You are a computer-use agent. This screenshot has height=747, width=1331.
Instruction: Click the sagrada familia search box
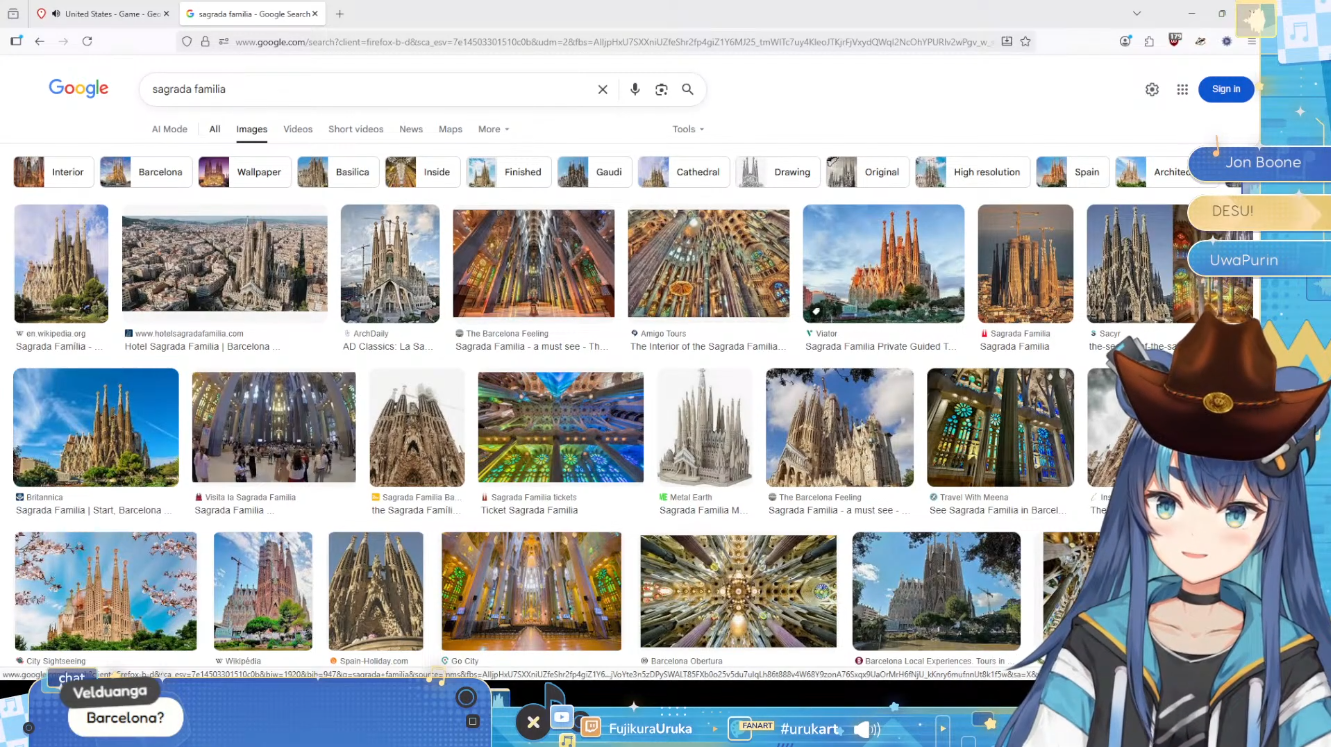coord(368,89)
